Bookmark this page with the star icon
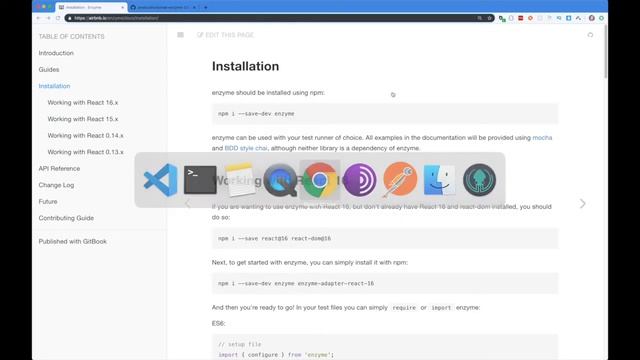Viewport: 640px width, 360px height. click(489, 18)
